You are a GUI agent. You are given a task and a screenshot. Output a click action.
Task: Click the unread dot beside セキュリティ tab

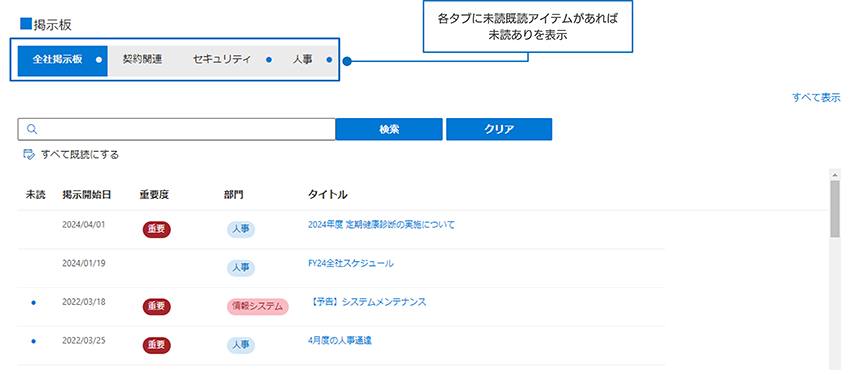pyautogui.click(x=269, y=60)
